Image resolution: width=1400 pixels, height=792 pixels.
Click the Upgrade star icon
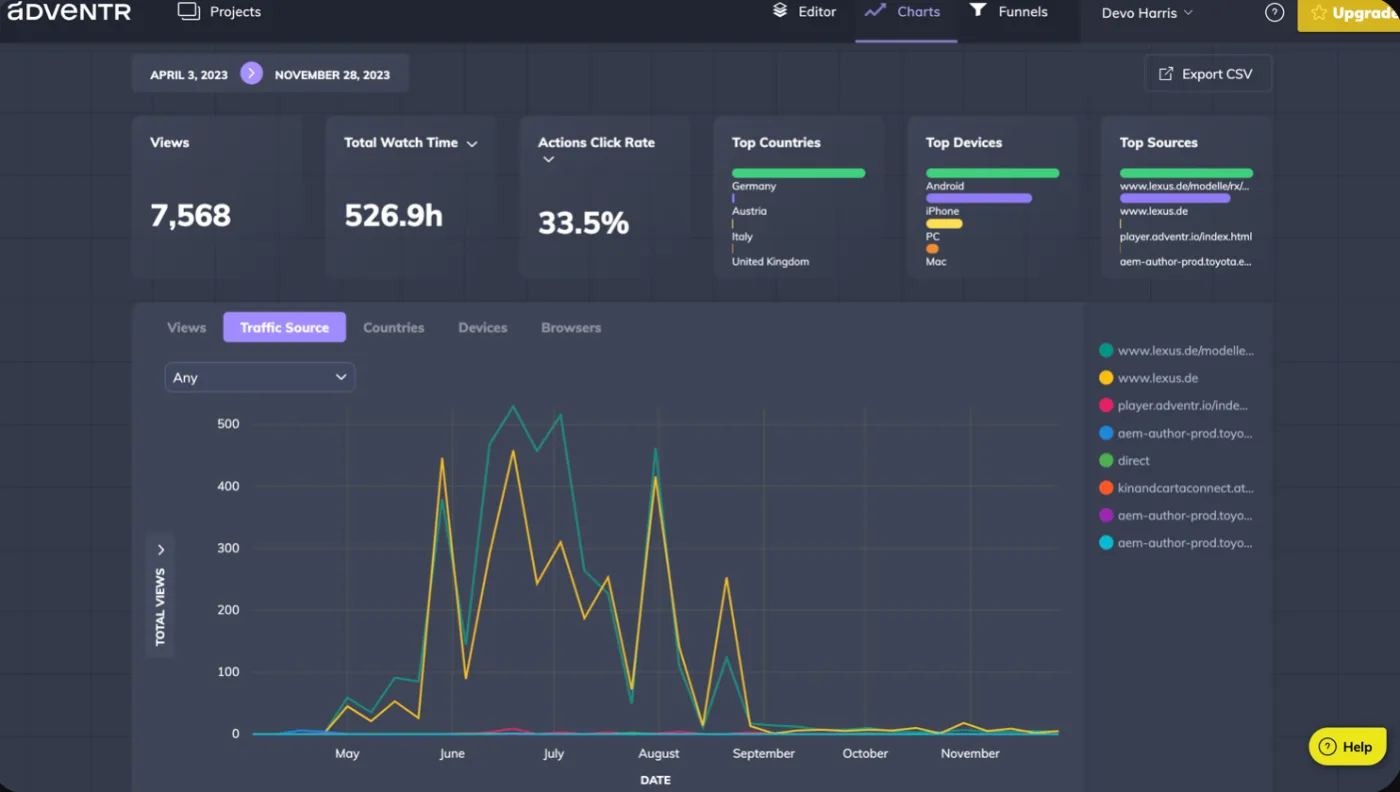(x=1318, y=13)
